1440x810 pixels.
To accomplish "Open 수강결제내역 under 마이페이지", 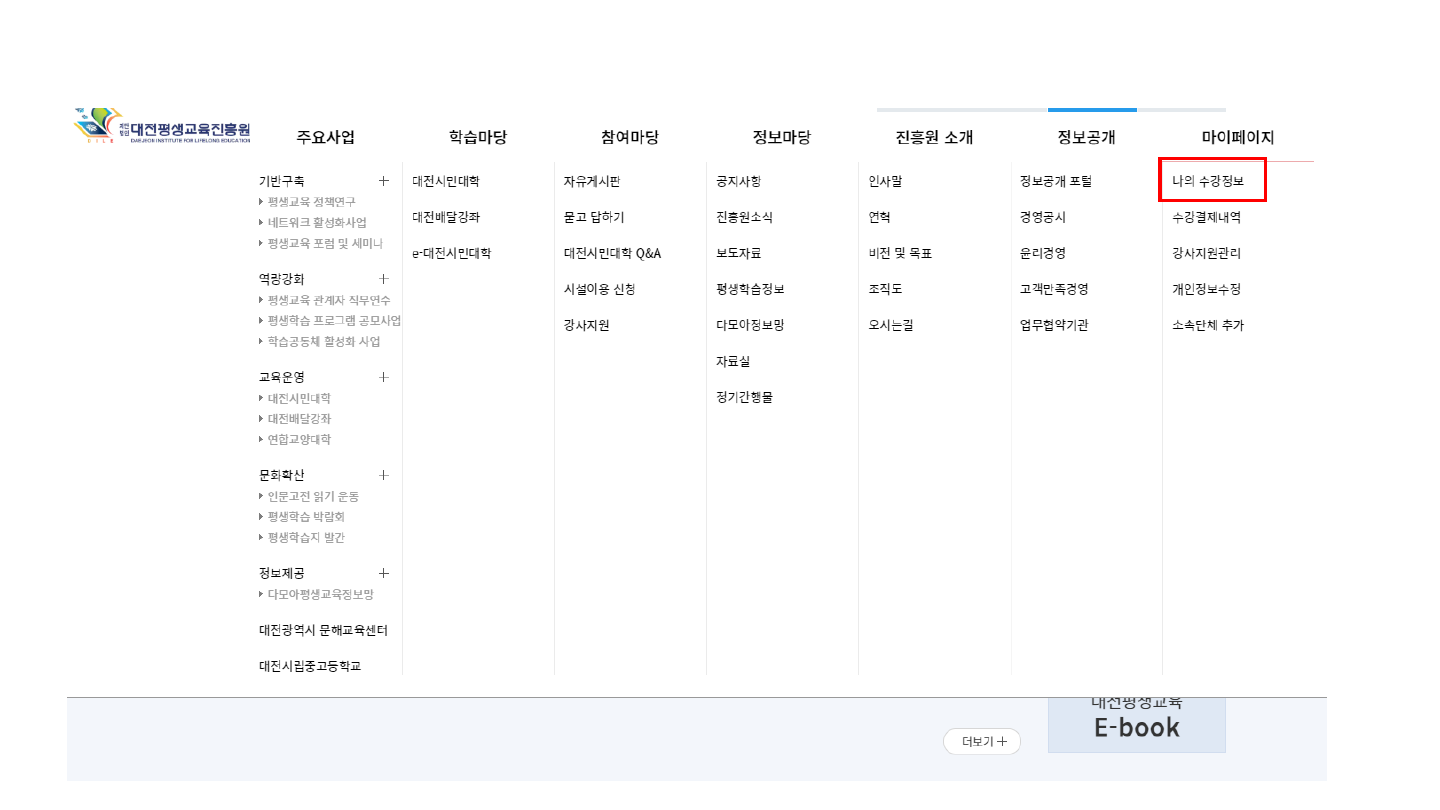I will point(1206,217).
